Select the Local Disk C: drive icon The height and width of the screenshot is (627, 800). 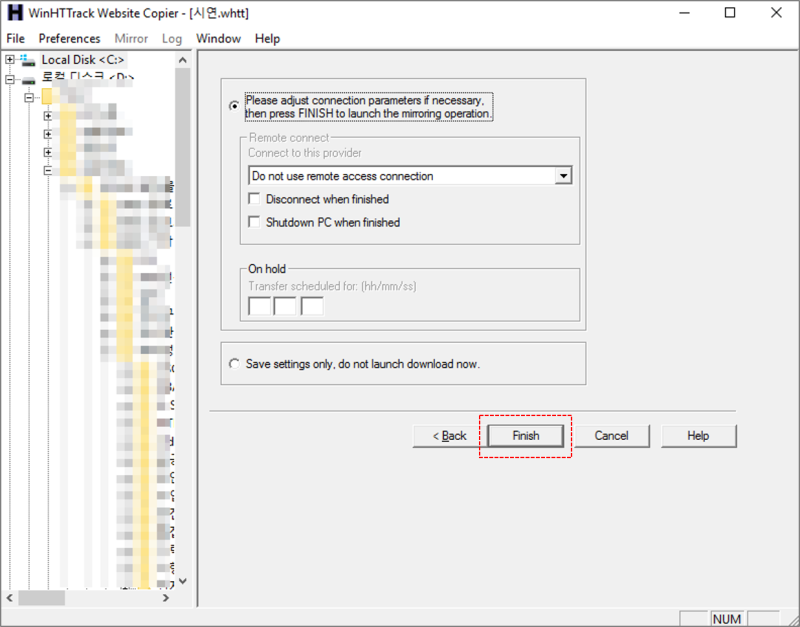[x=28, y=60]
